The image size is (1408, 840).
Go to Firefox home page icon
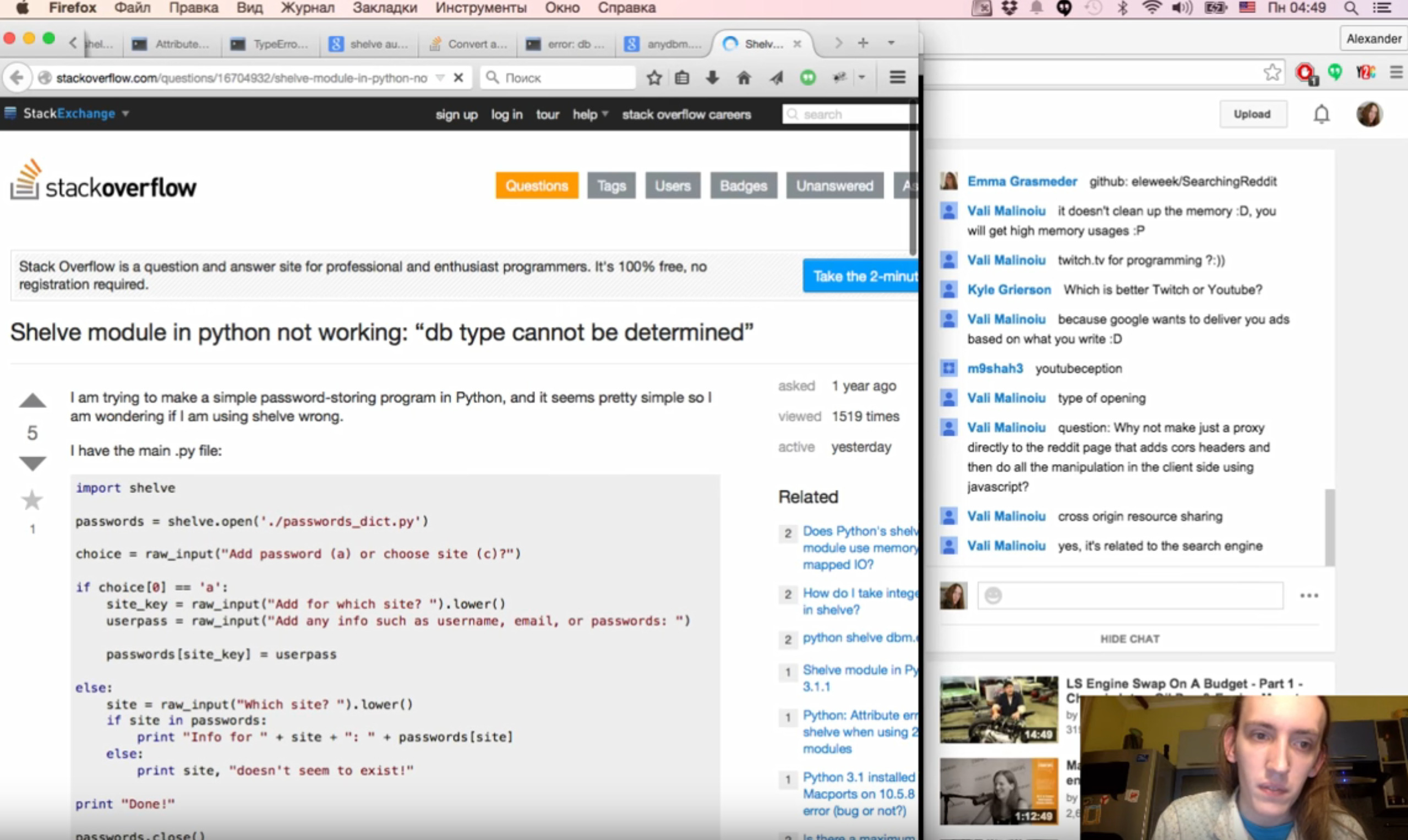744,78
